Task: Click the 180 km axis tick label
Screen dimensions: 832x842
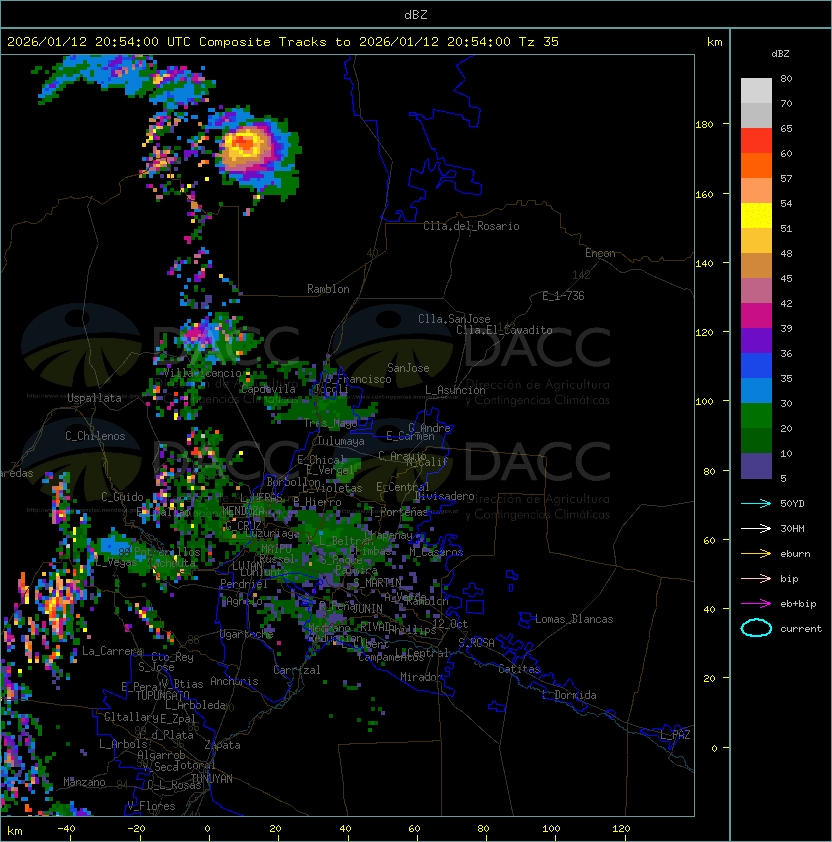Action: (704, 125)
